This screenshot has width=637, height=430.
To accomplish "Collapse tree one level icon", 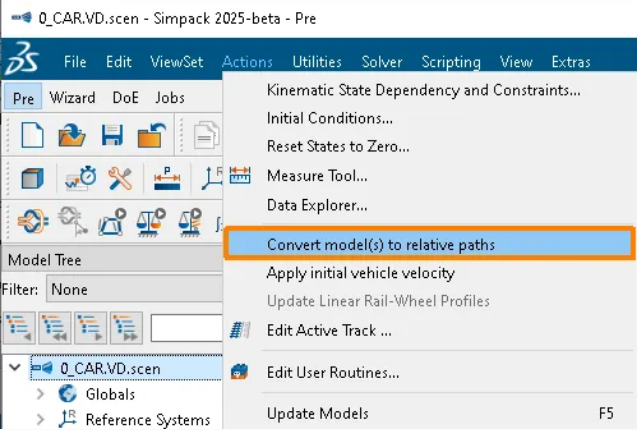I will (19, 328).
